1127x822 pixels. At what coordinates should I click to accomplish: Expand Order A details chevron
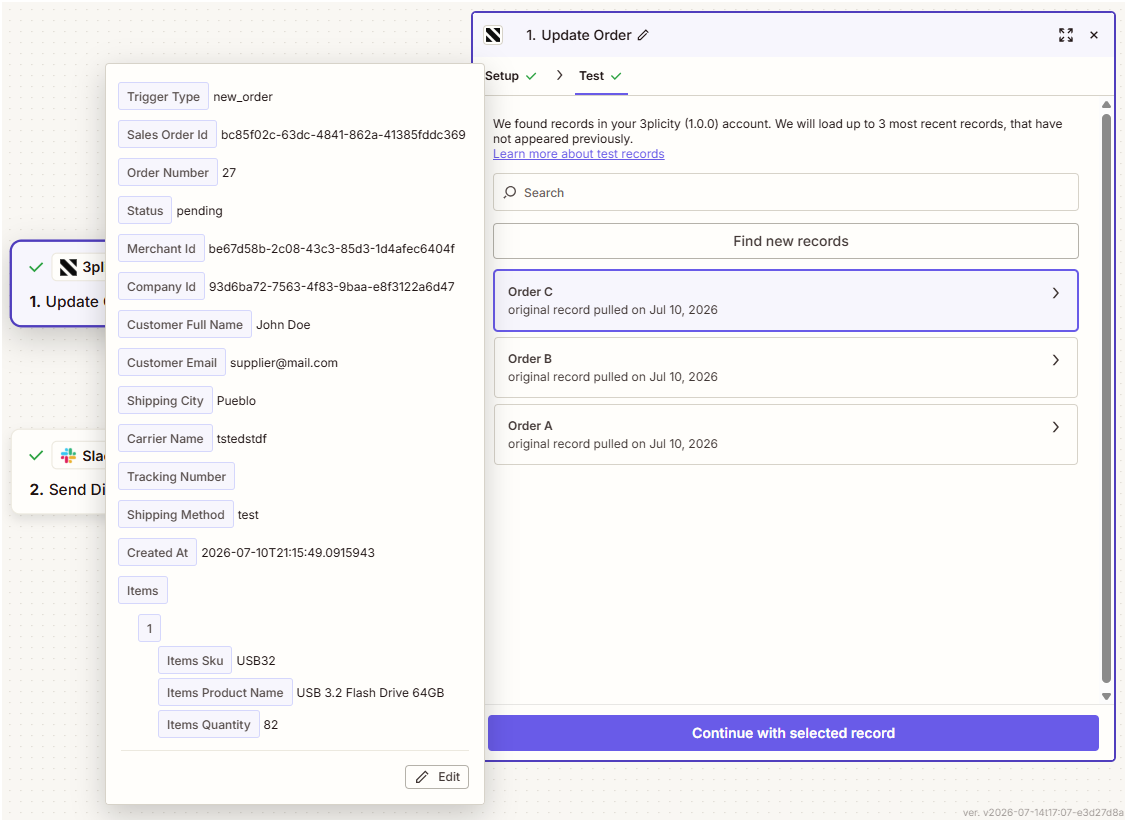(1055, 427)
